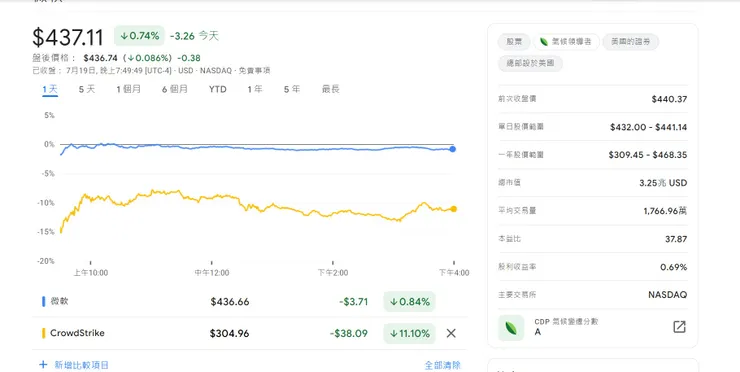The height and width of the screenshot is (372, 740).
Task: Open CDP climate score external link icon
Action: (x=679, y=327)
